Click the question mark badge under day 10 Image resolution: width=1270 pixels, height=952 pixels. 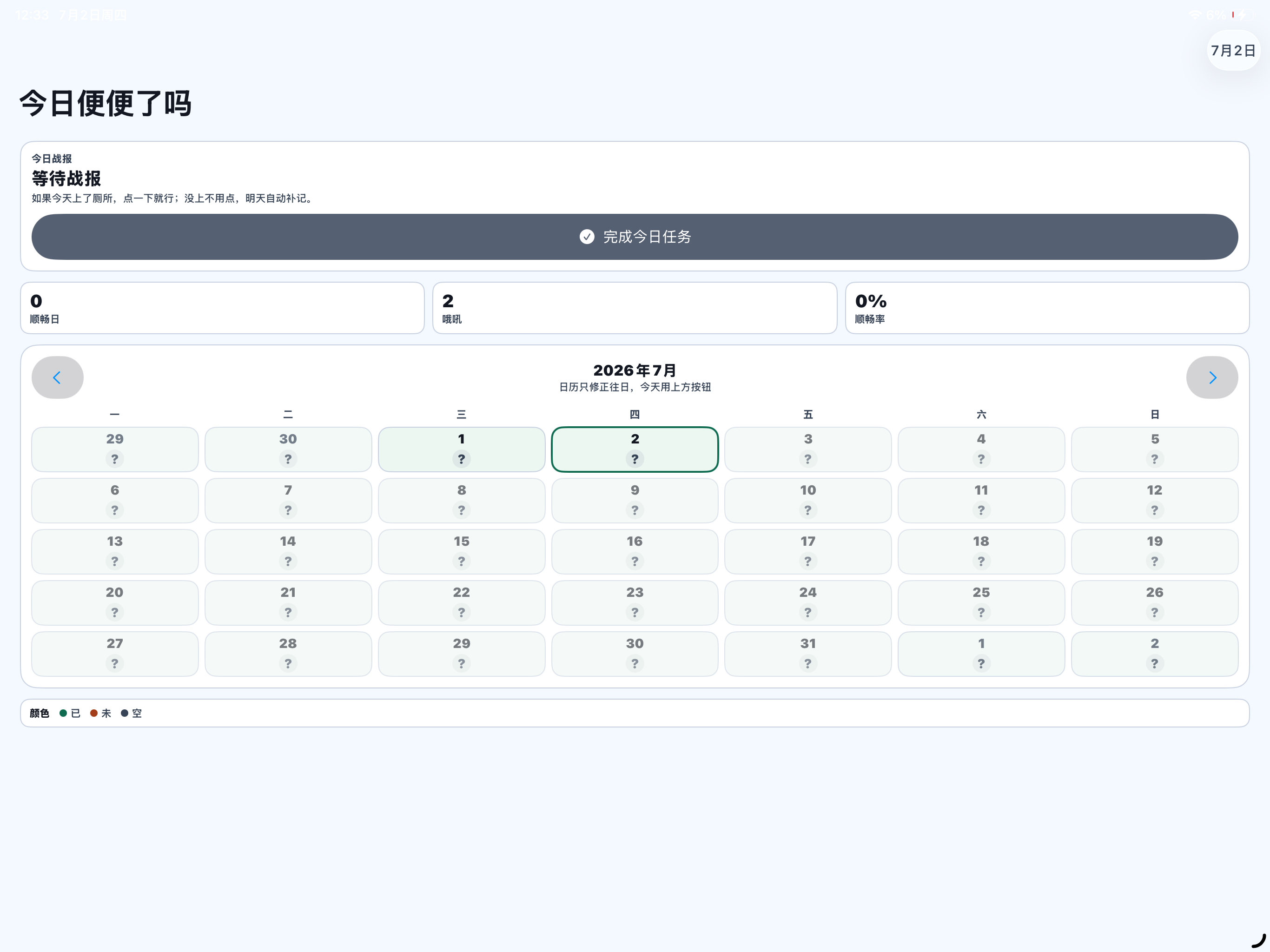coord(808,510)
